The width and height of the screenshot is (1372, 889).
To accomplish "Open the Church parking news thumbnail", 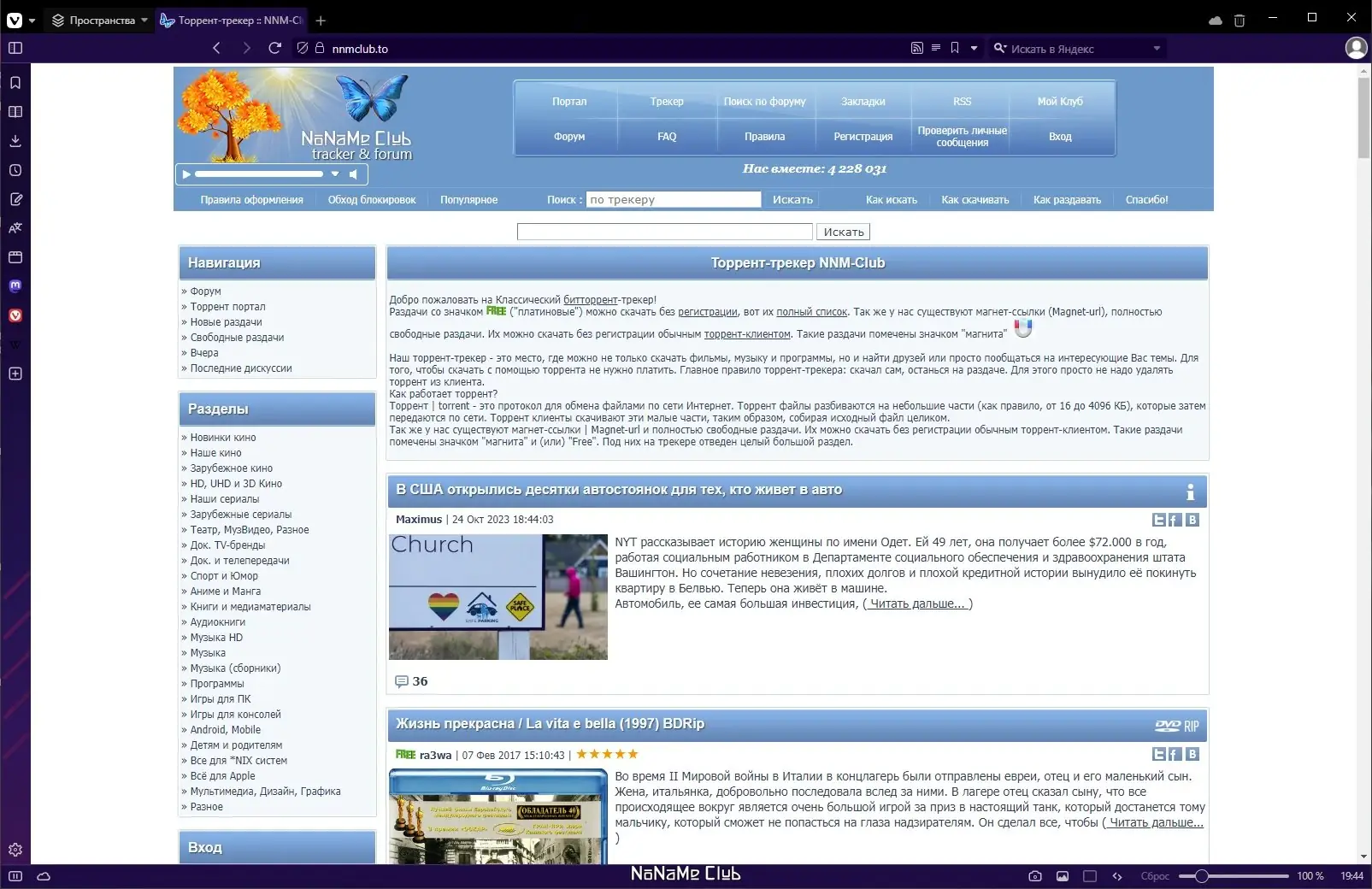I will [498, 597].
